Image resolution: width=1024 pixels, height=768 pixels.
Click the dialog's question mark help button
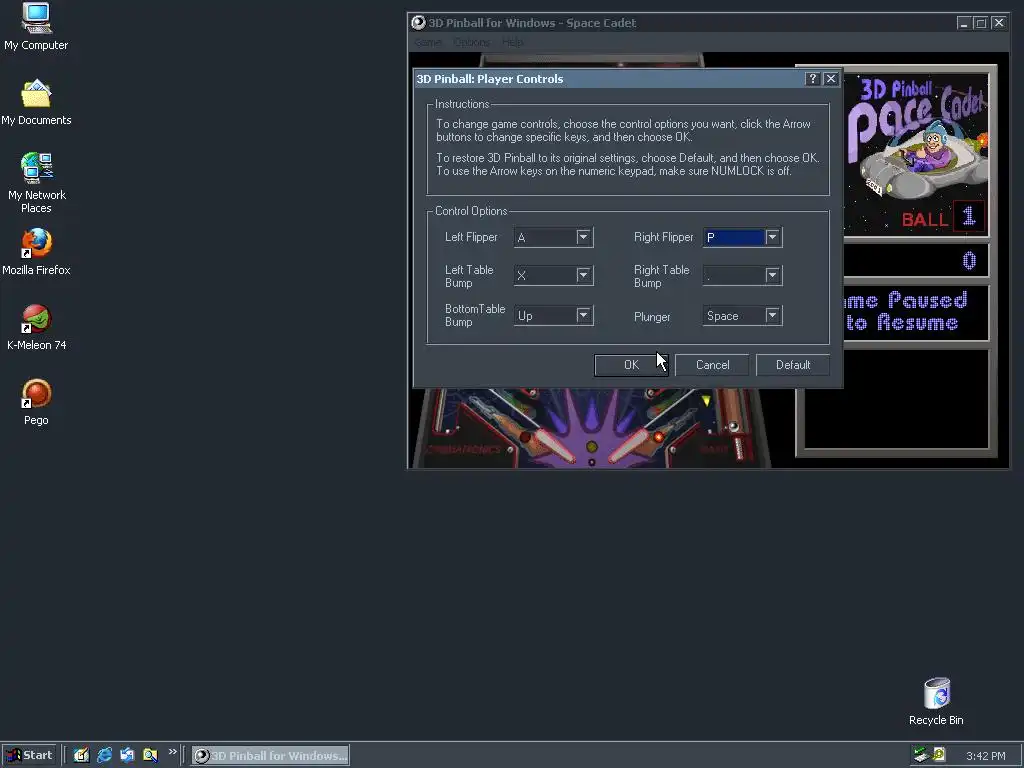tap(812, 79)
